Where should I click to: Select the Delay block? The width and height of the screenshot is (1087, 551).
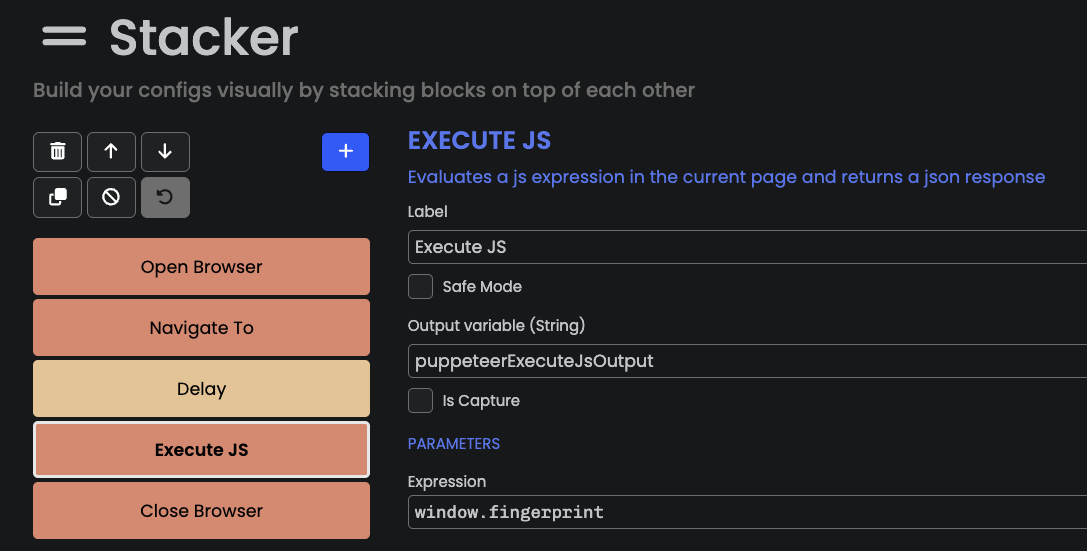[201, 389]
